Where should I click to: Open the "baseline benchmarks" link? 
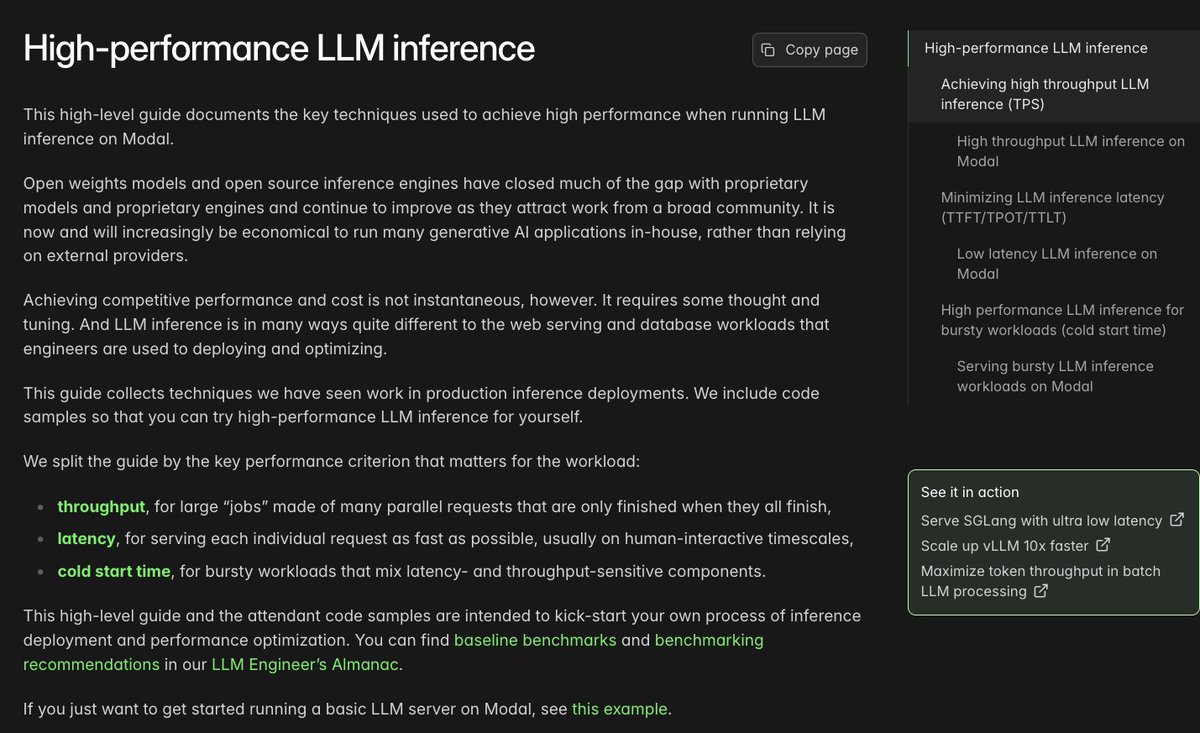pyautogui.click(x=535, y=640)
